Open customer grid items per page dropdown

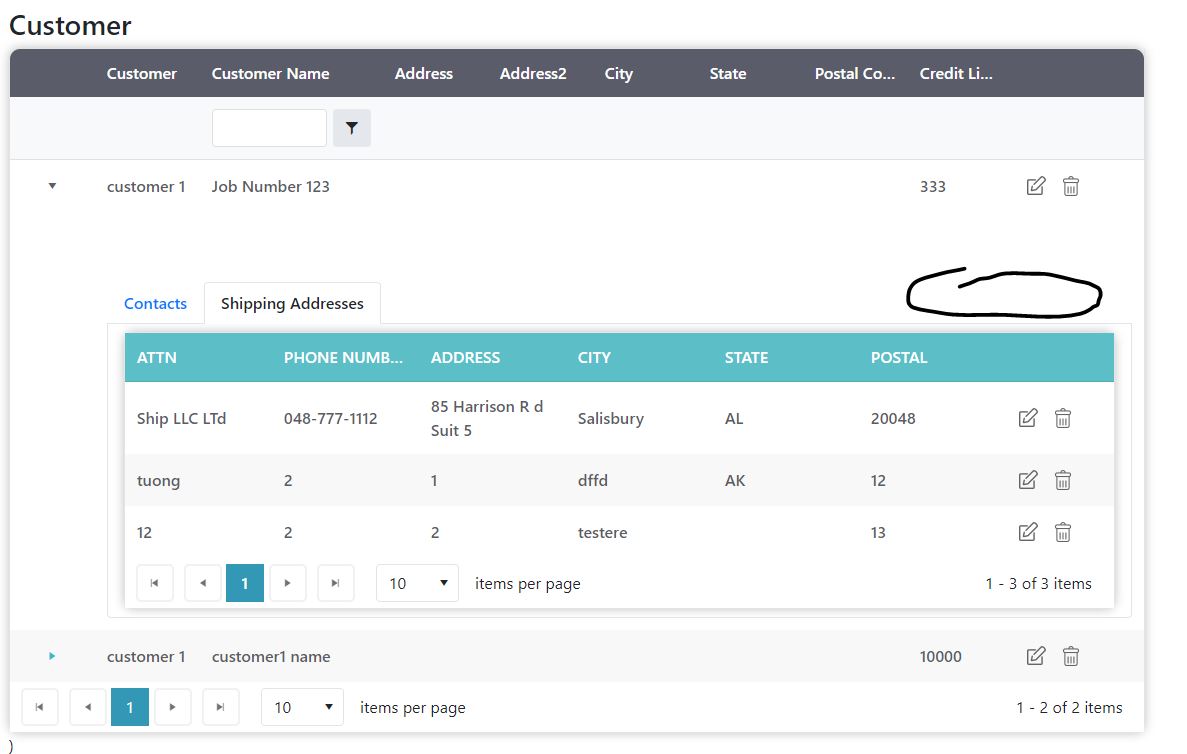point(302,707)
